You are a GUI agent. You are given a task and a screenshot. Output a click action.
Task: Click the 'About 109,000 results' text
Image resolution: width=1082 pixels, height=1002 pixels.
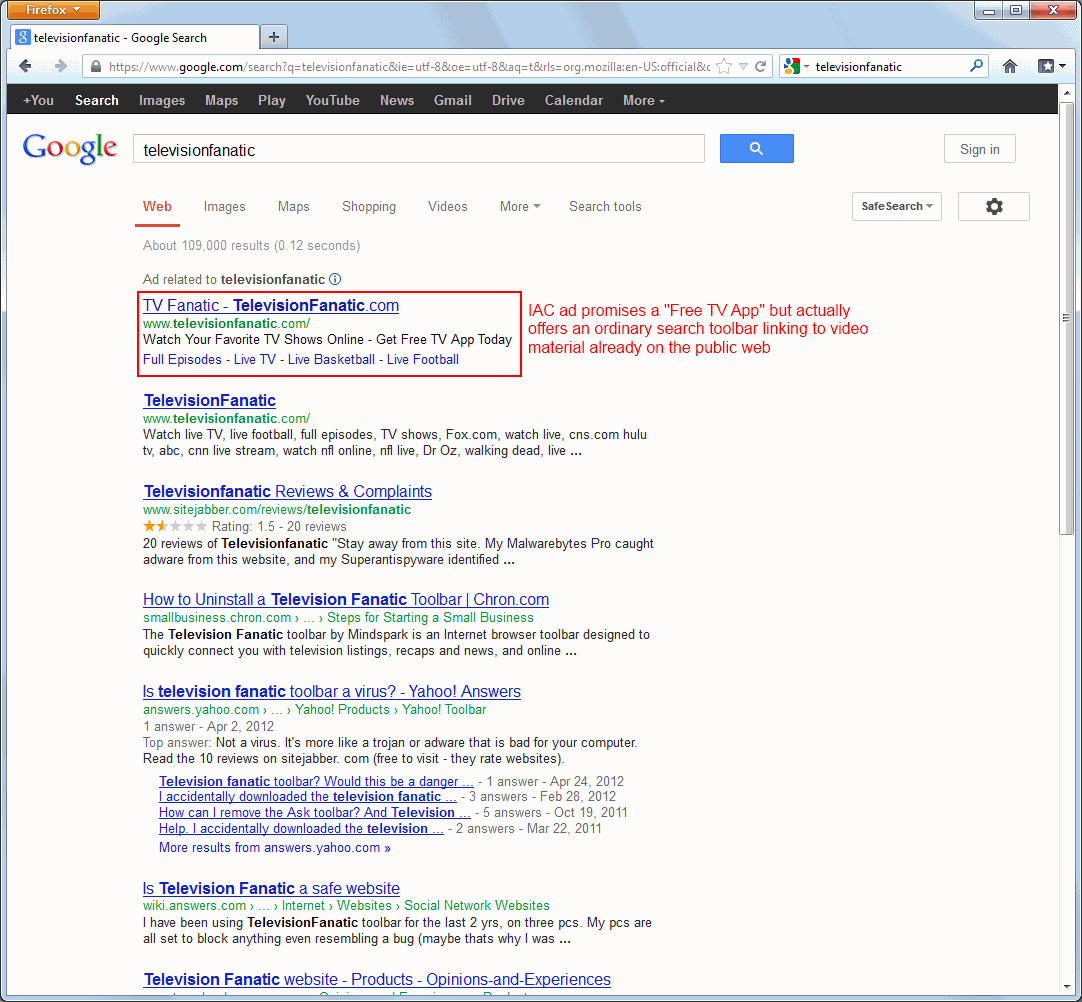point(251,246)
